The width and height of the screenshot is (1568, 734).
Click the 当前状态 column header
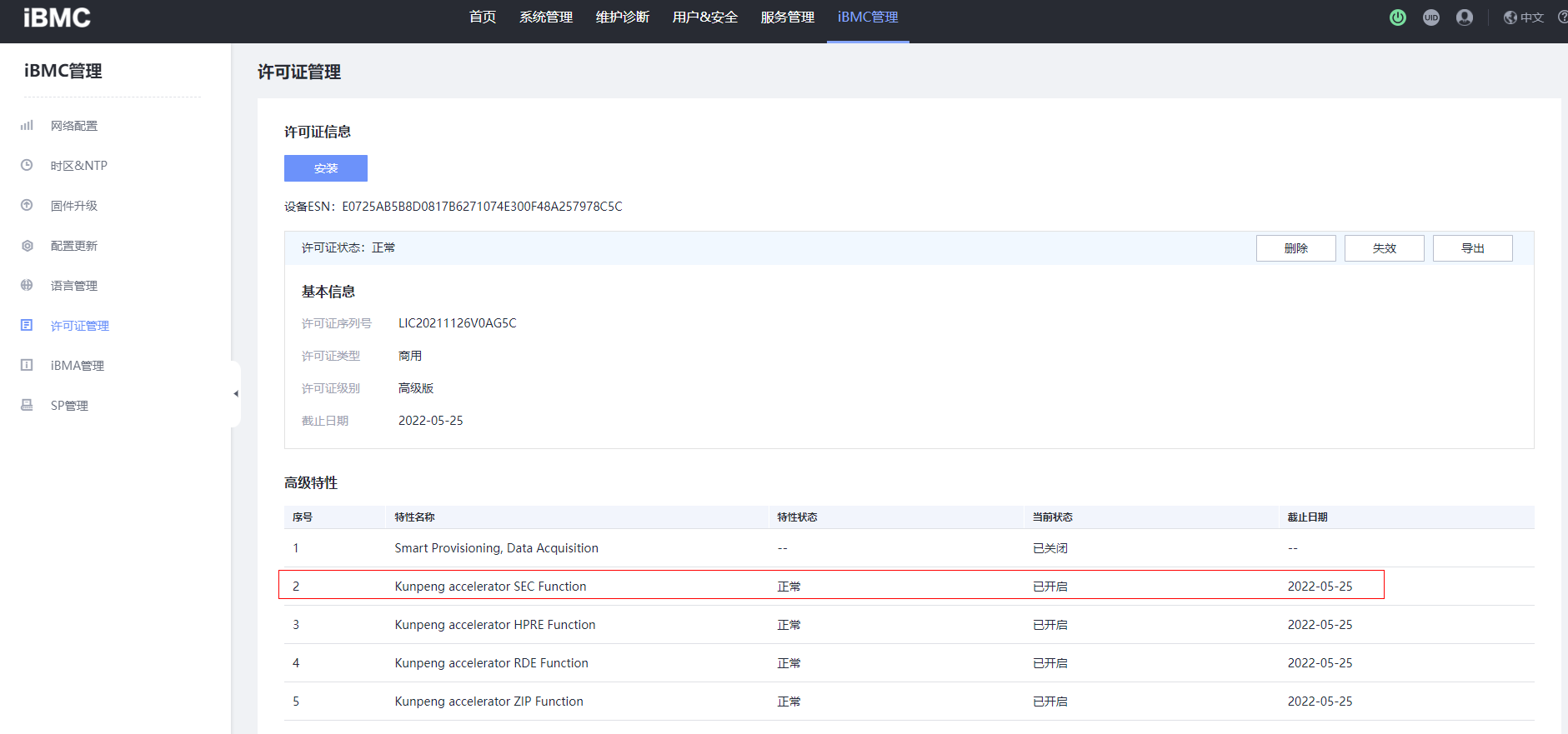click(x=1053, y=517)
